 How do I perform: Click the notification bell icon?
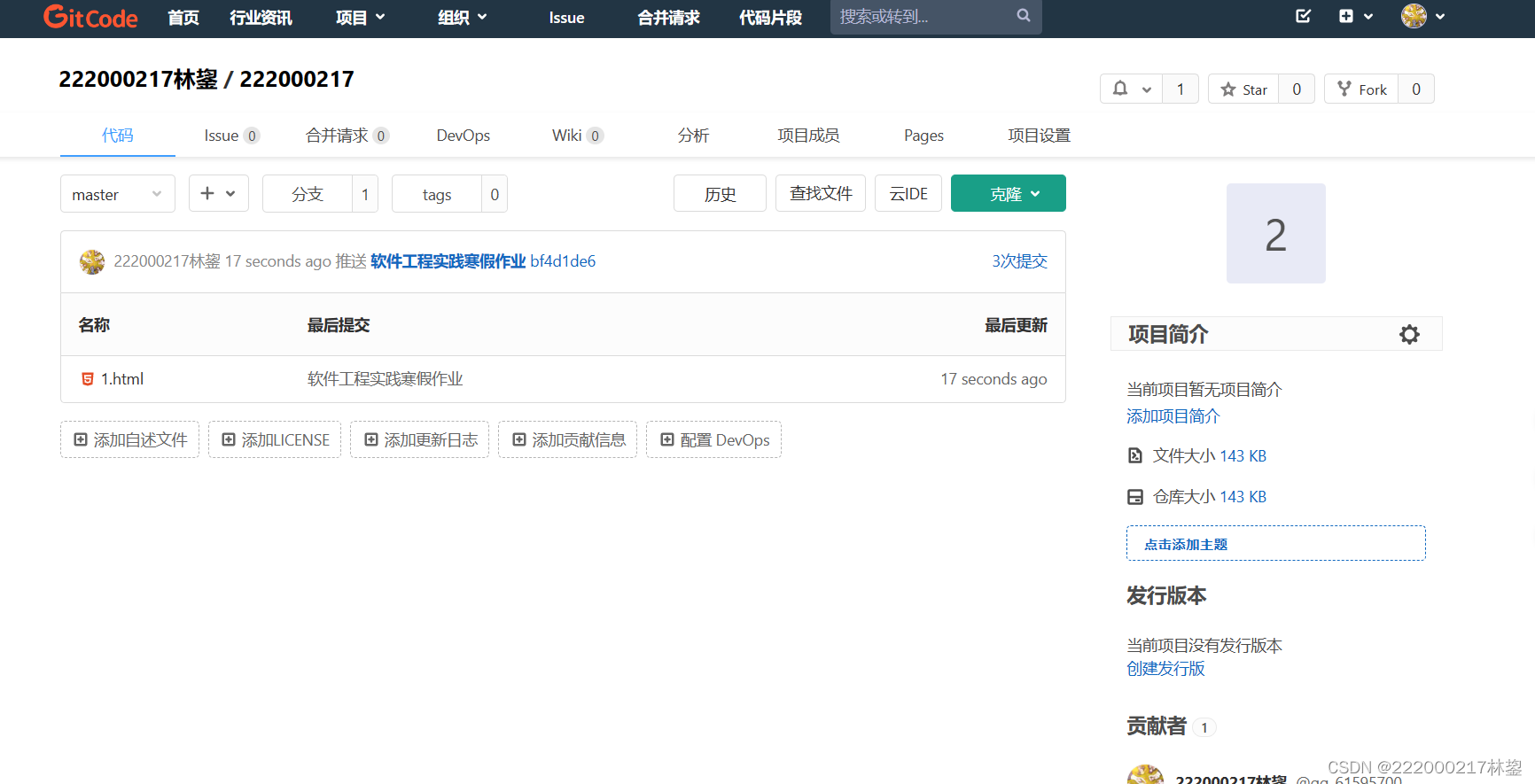tap(1120, 89)
